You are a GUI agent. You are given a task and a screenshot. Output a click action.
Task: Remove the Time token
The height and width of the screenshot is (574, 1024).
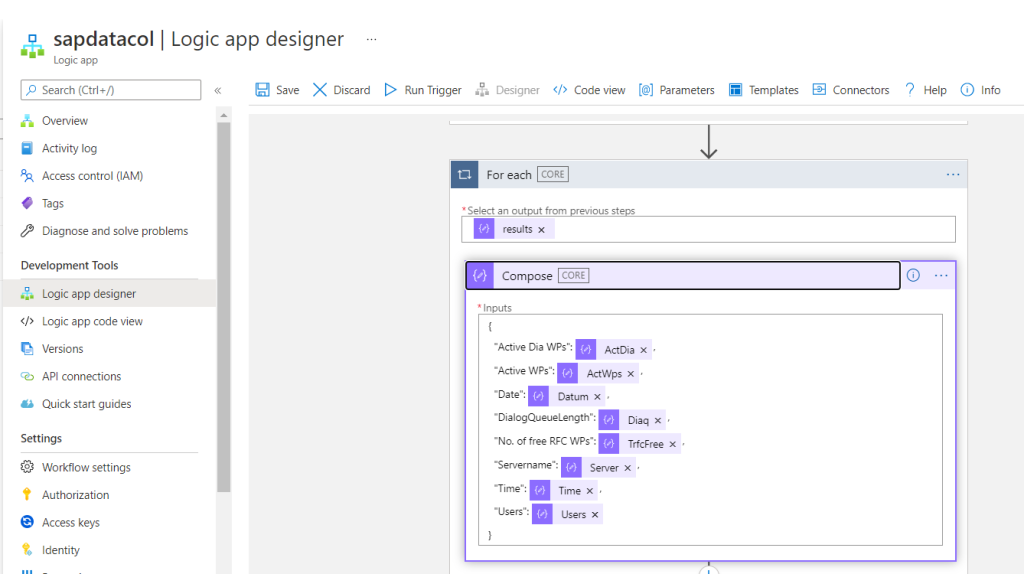pyautogui.click(x=589, y=491)
